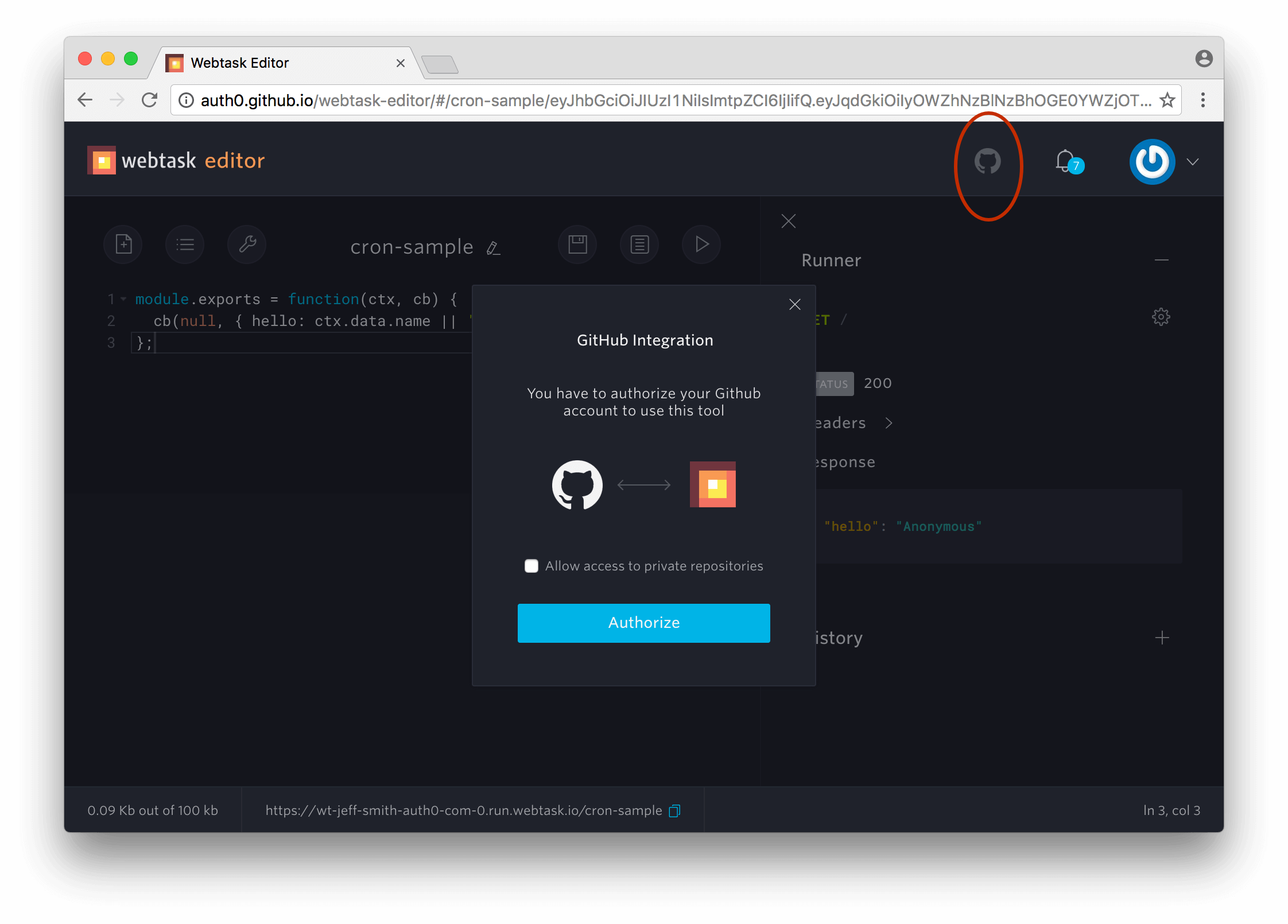Create a new webtask

coord(123,244)
